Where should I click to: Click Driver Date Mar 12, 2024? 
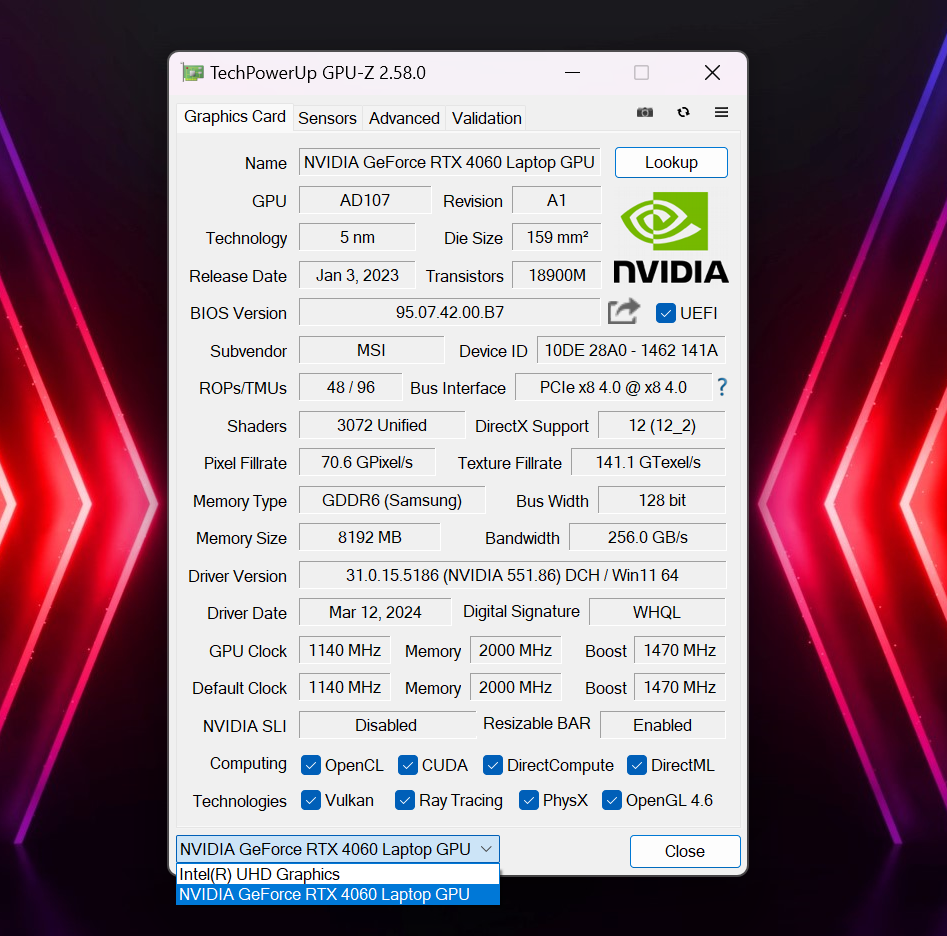(375, 612)
